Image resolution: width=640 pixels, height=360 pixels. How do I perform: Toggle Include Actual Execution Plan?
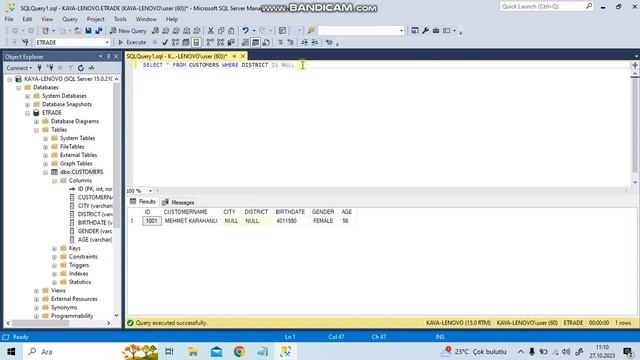pyautogui.click(x=210, y=42)
